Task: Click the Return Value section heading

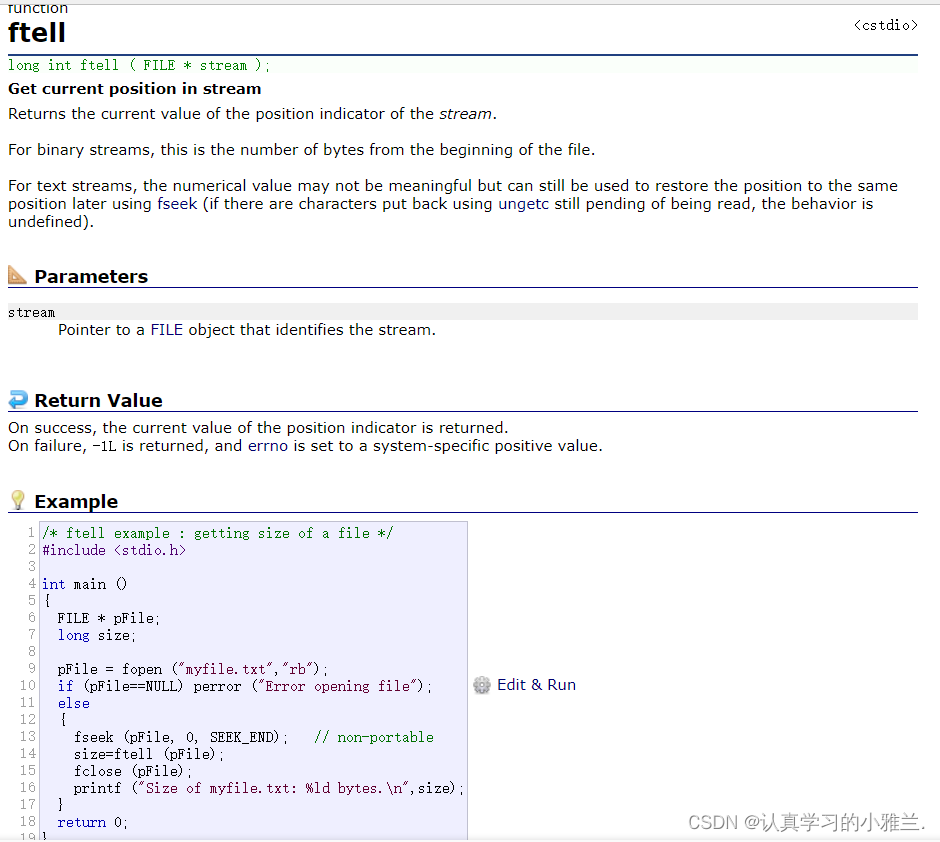Action: pos(98,401)
